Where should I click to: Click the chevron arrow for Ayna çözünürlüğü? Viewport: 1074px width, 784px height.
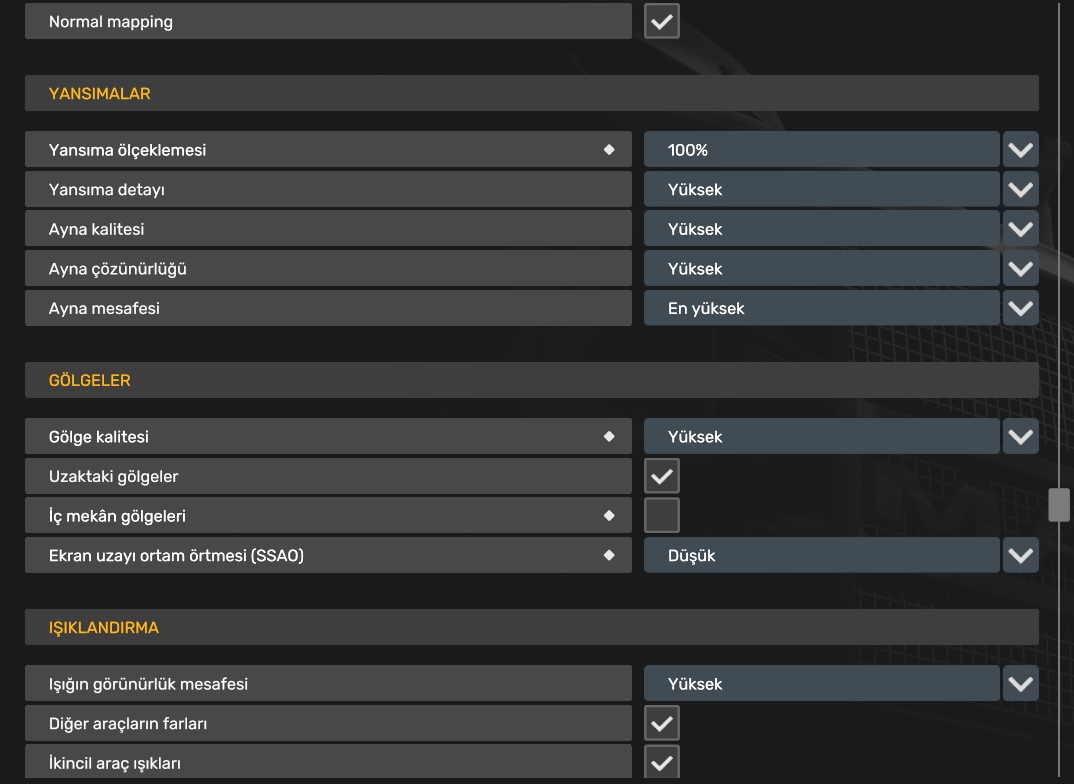point(1020,269)
